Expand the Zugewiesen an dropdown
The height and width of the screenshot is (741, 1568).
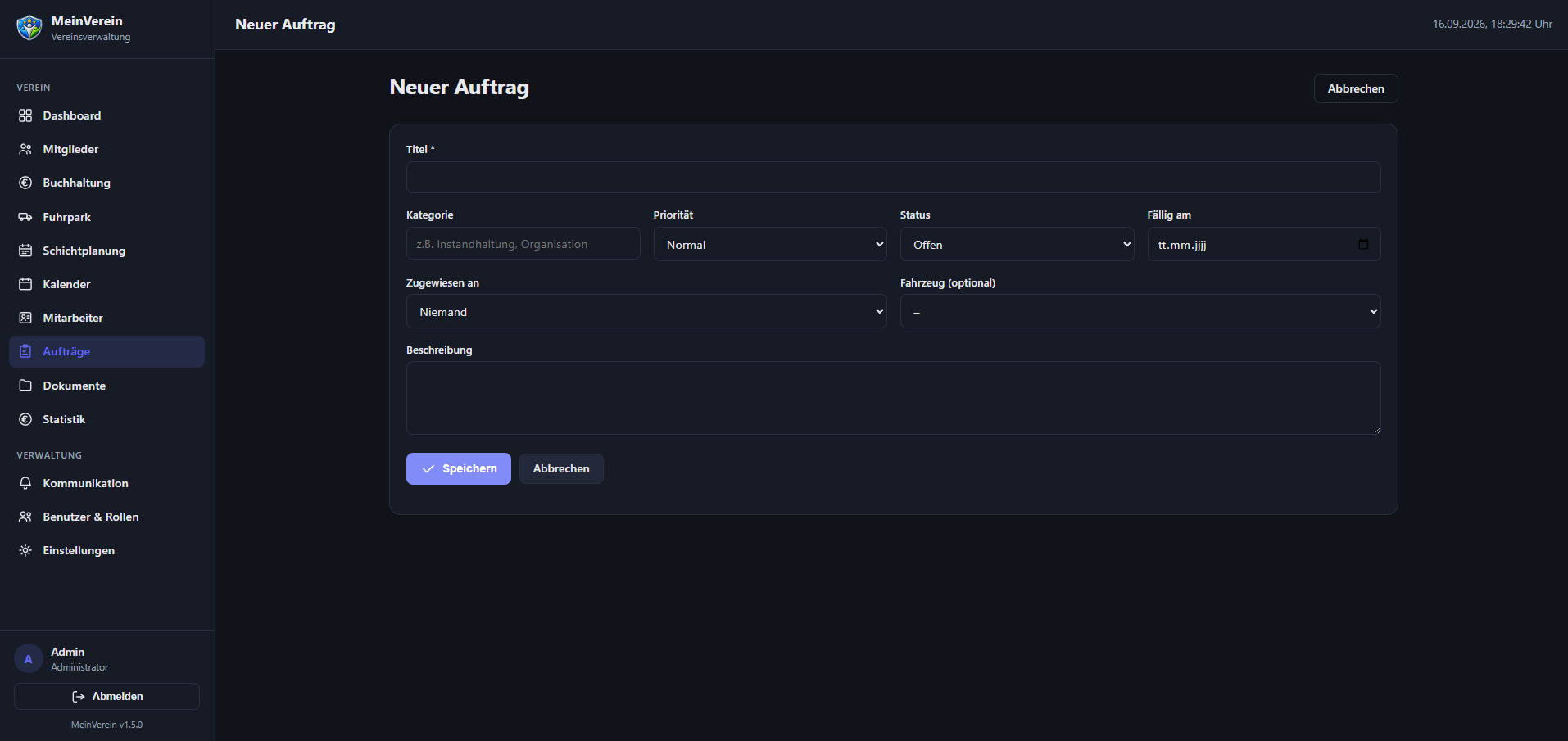click(646, 311)
